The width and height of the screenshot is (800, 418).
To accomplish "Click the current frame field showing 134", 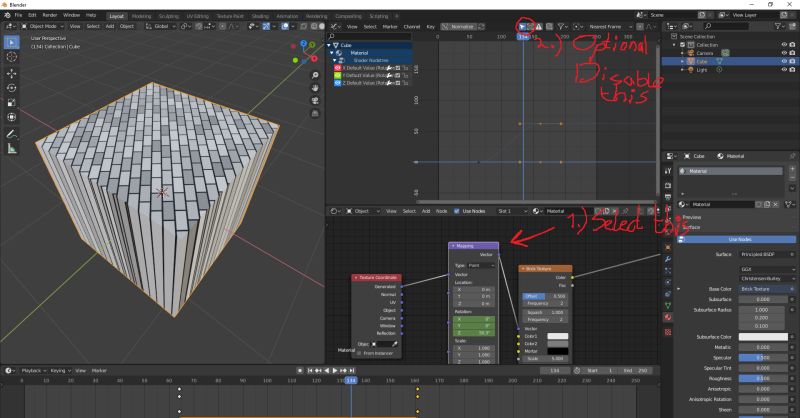I will pos(555,371).
